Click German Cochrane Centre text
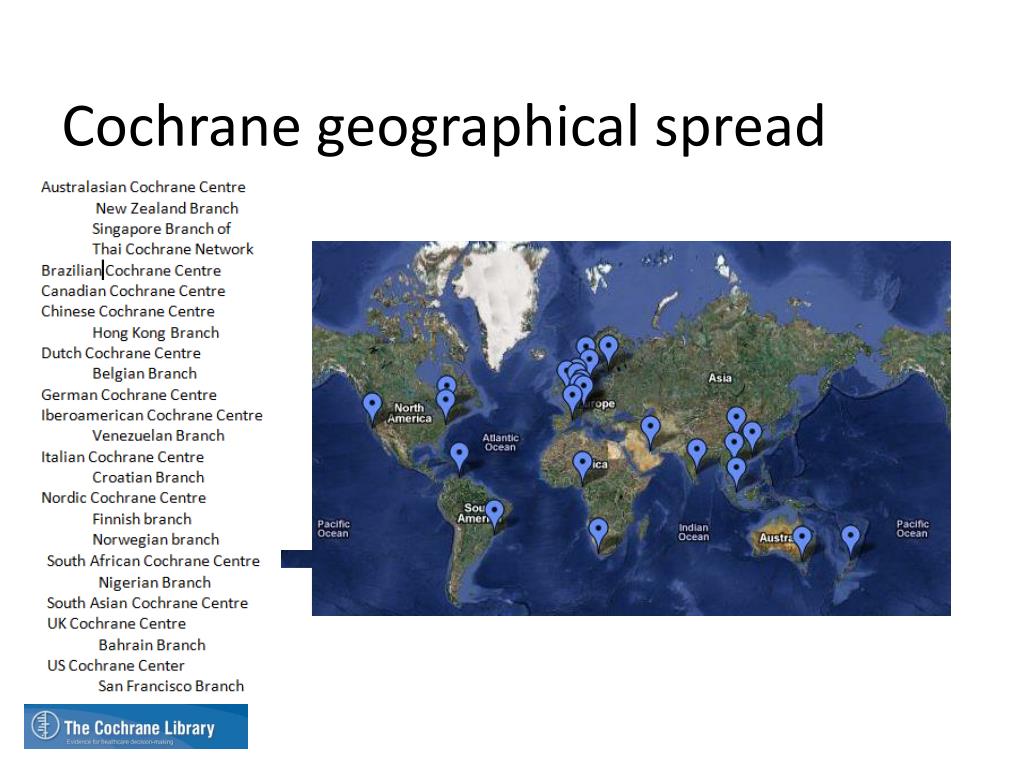Screen dimensions: 1024x768 click(129, 394)
